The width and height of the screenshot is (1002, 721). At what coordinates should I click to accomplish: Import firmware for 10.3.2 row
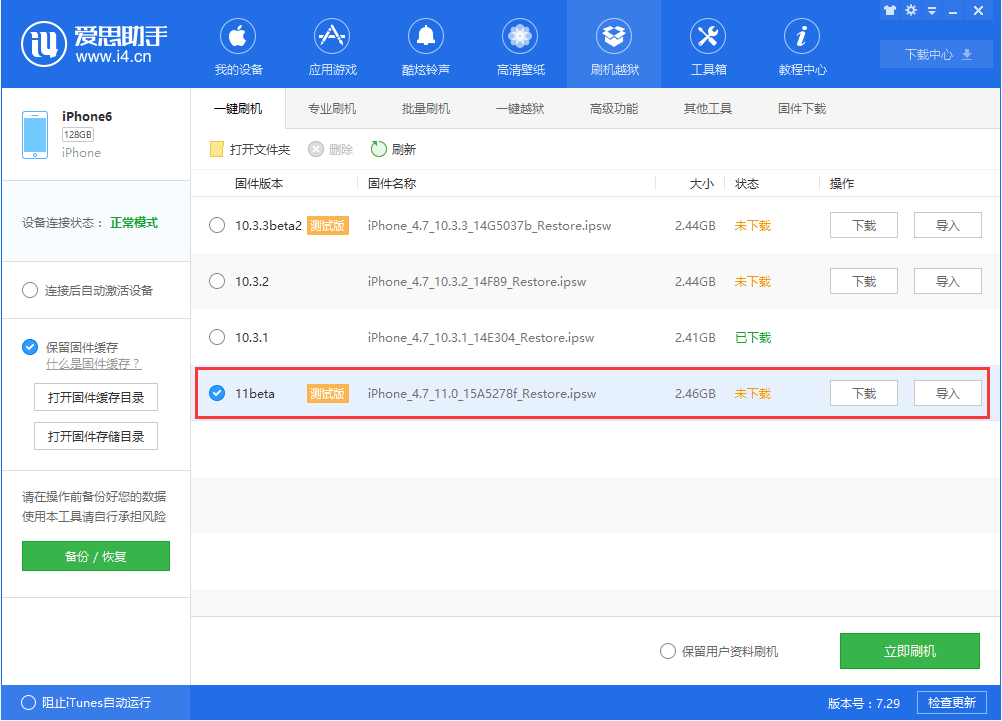click(948, 281)
